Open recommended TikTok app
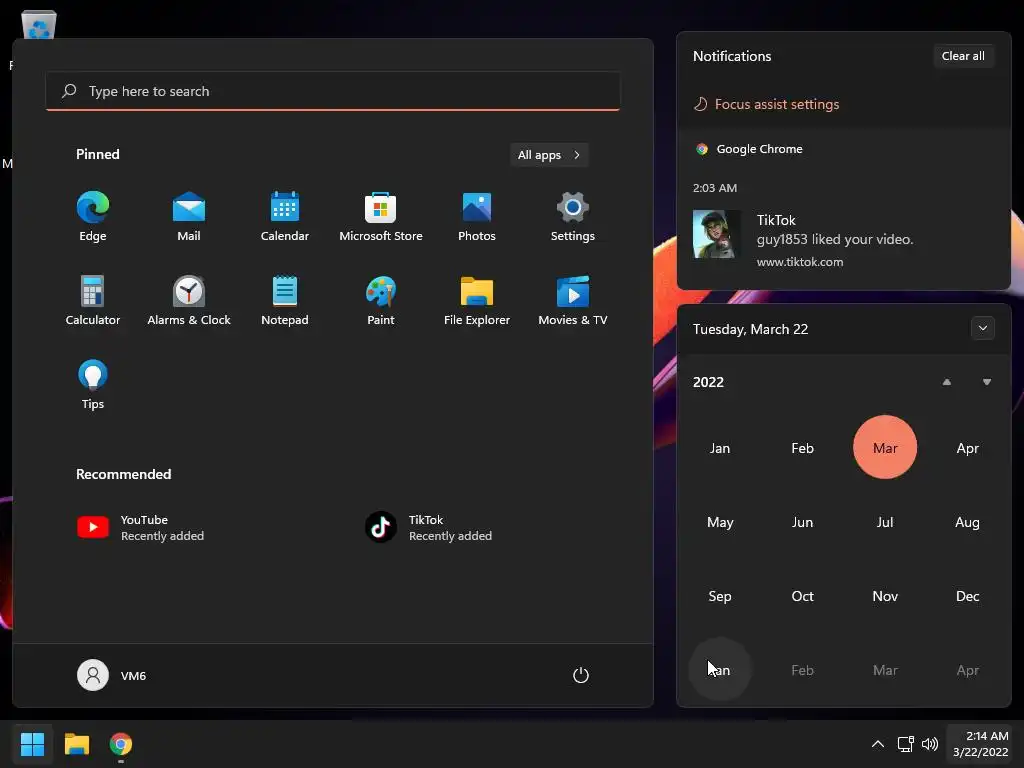 (428, 527)
